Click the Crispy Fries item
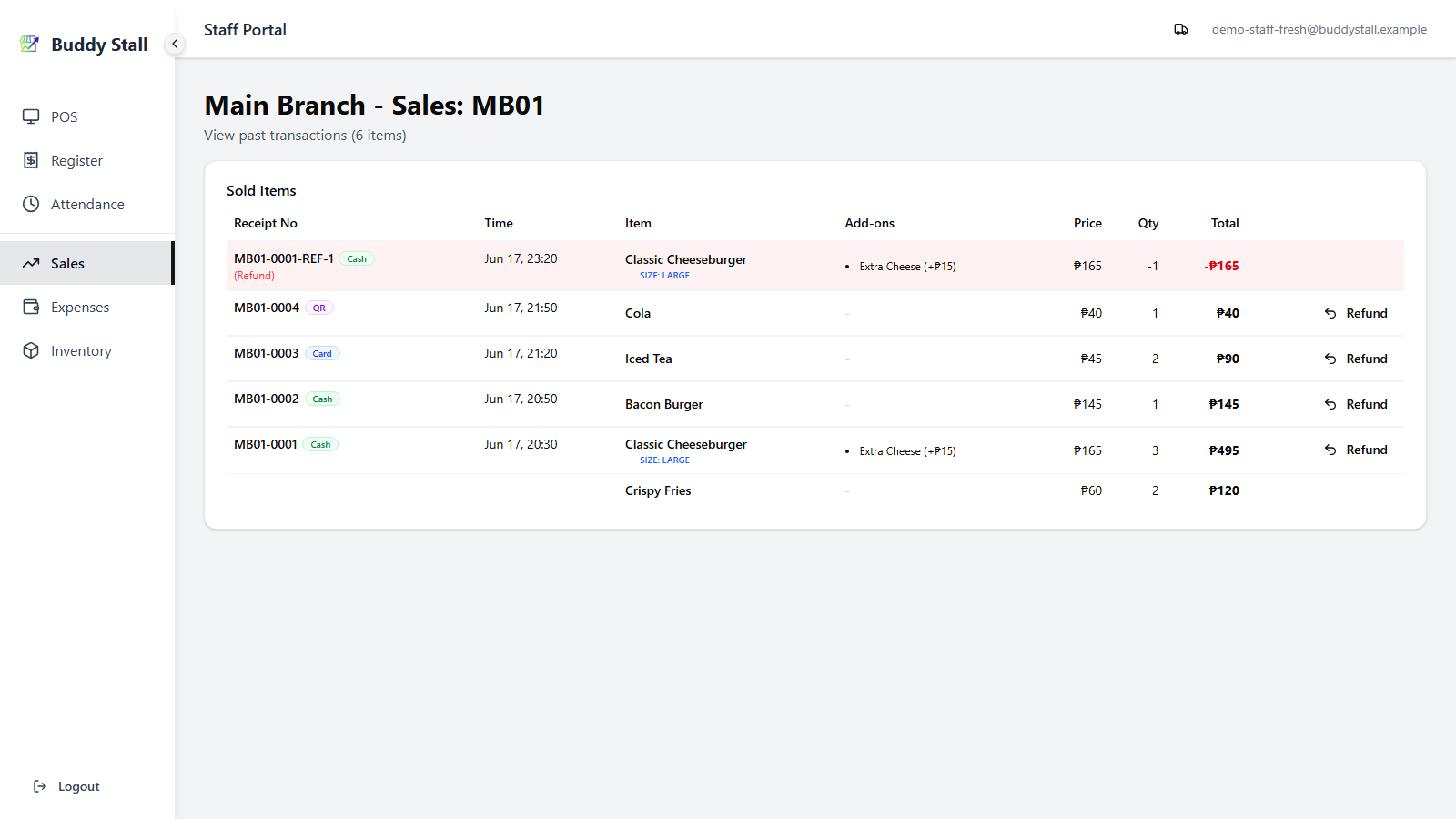1456x819 pixels. (658, 490)
